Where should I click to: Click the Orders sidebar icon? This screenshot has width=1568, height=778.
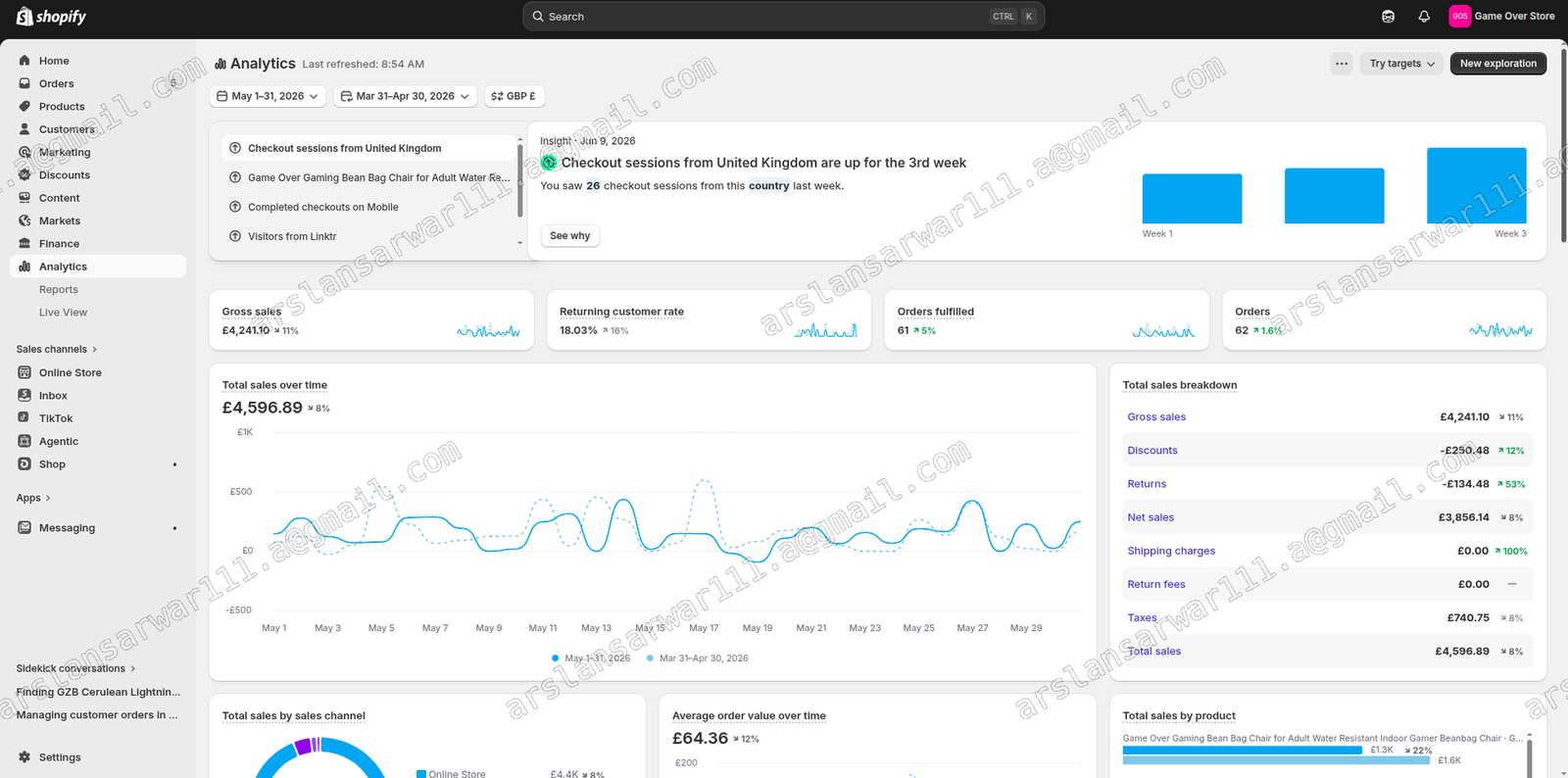point(24,83)
